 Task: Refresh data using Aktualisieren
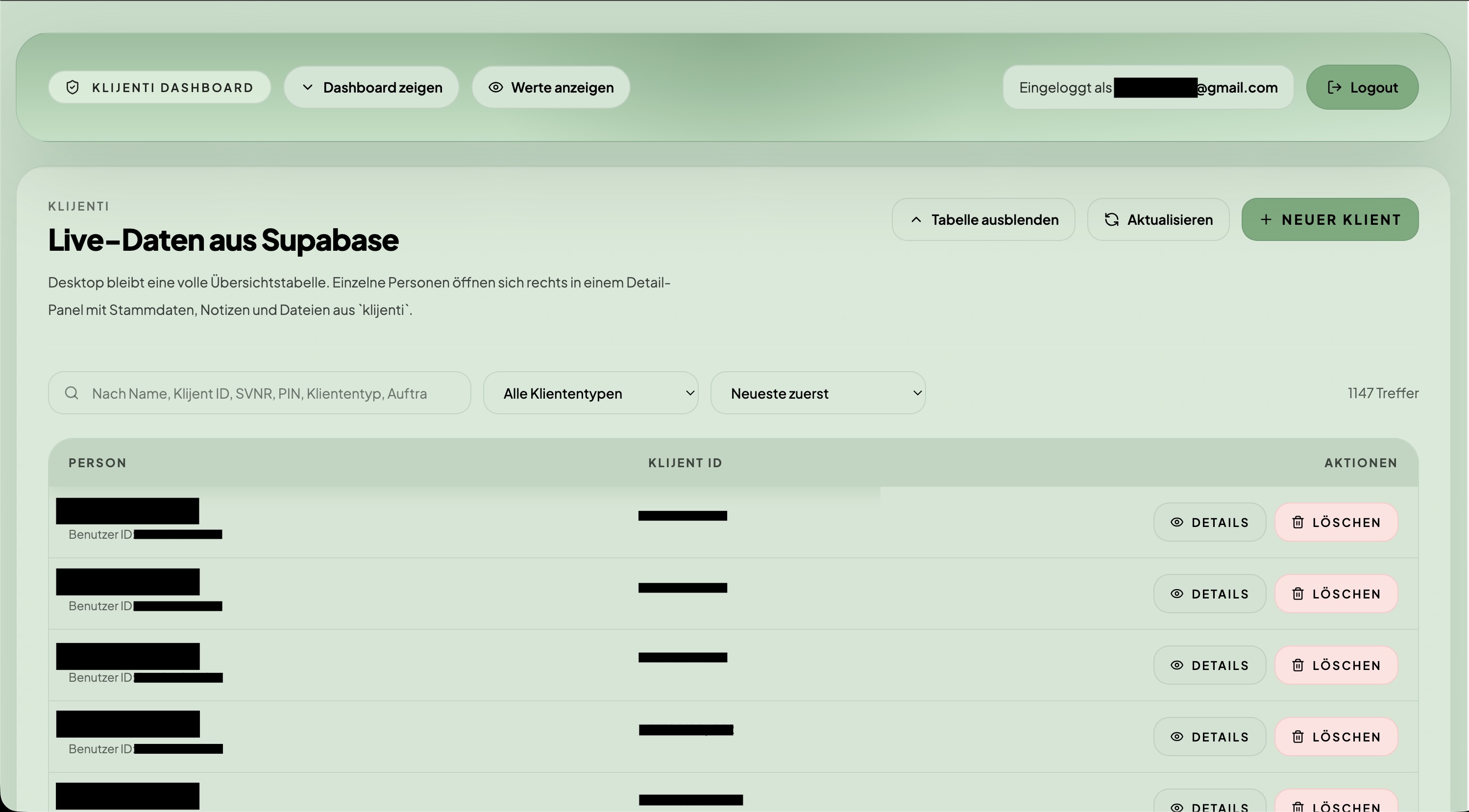click(1158, 219)
